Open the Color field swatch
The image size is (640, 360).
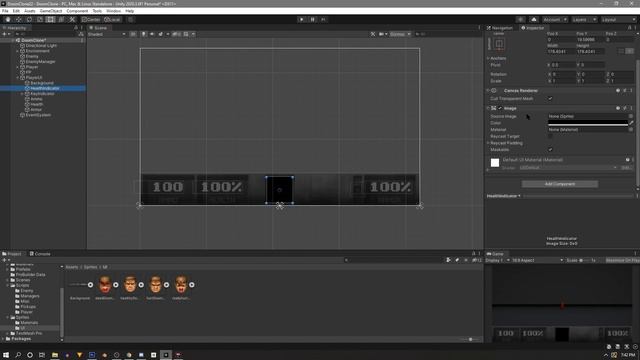pos(587,123)
